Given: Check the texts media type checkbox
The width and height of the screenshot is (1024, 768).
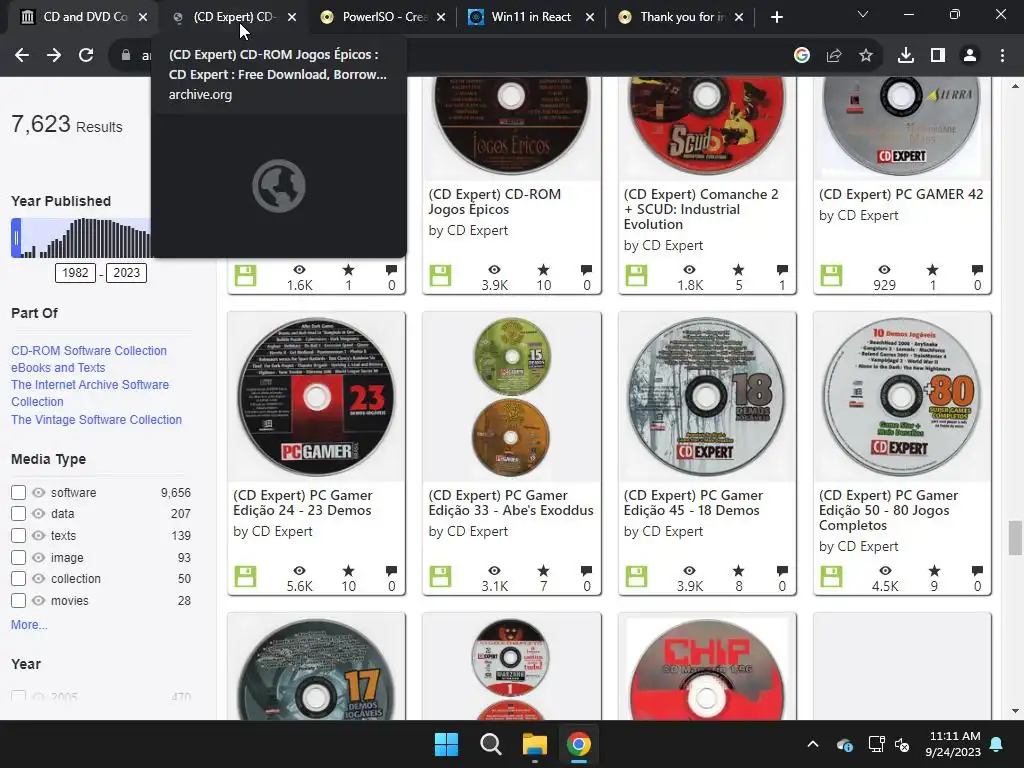Looking at the screenshot, I should click(x=18, y=536).
